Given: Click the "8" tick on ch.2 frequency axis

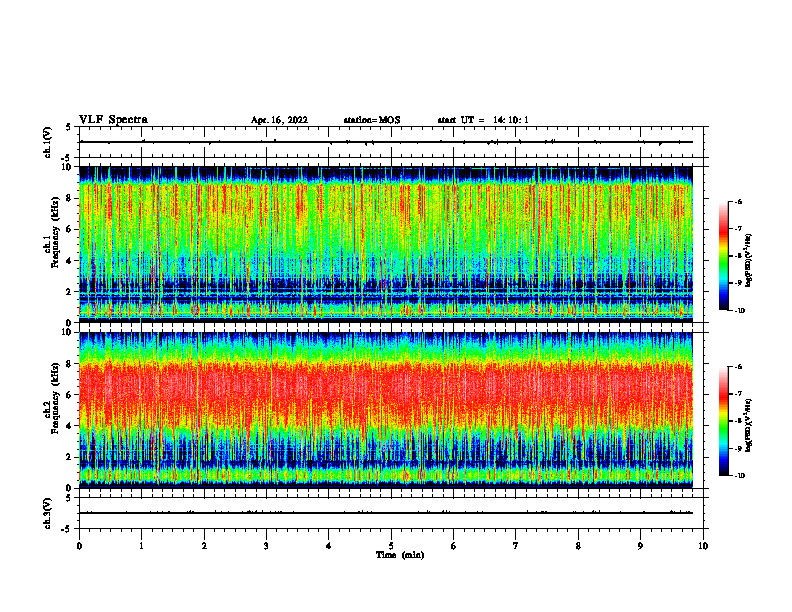Looking at the screenshot, I should pyautogui.click(x=70, y=364).
